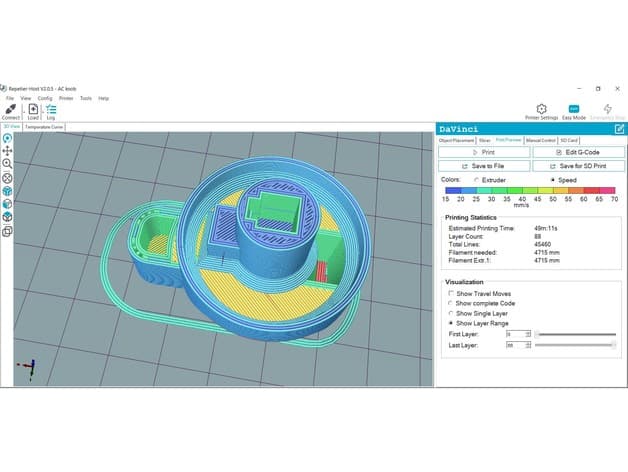This screenshot has height=472, width=628.
Task: Enable Show Travel Moves checkbox
Action: (x=451, y=293)
